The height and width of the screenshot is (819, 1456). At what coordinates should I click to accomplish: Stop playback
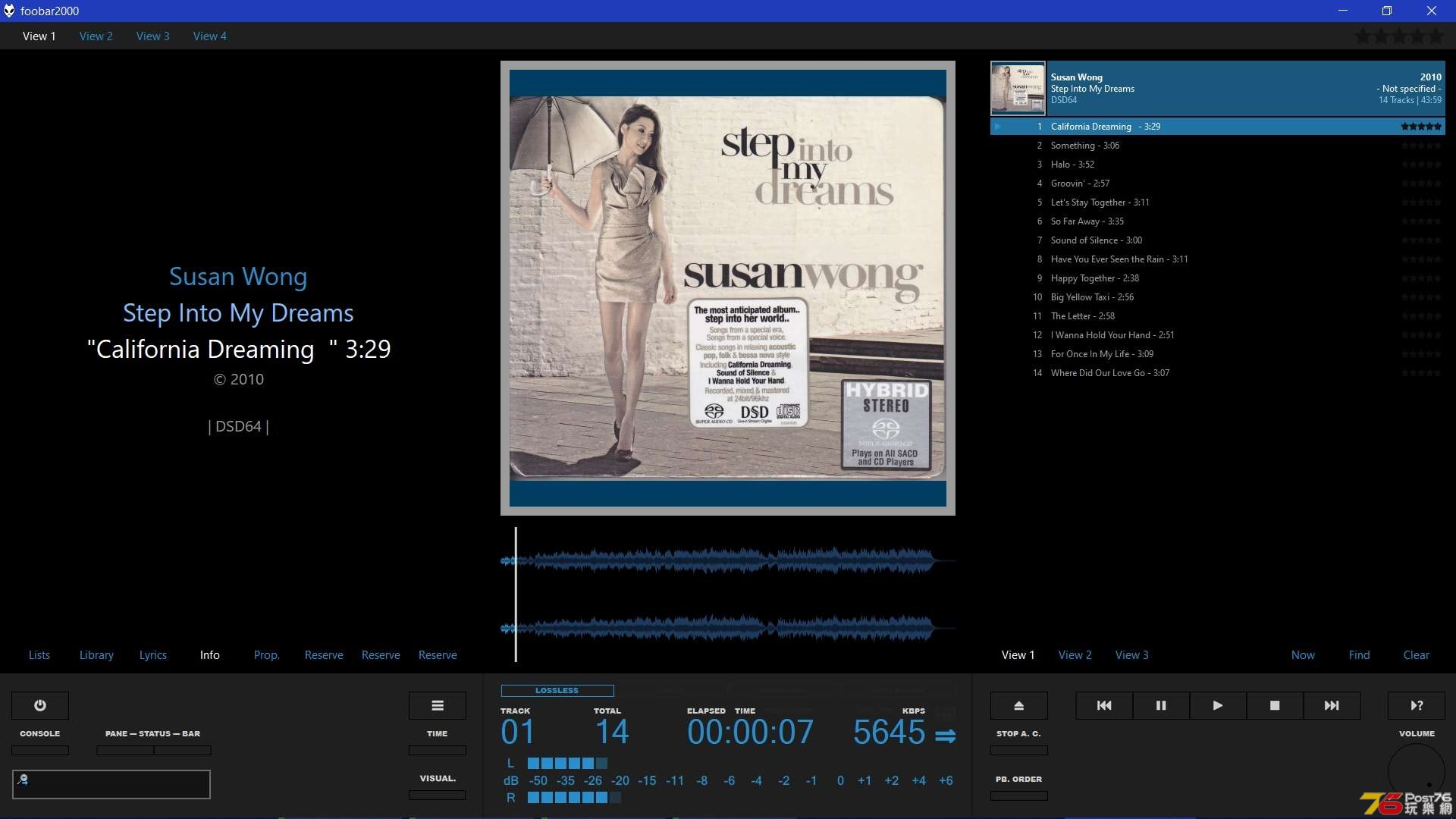click(x=1275, y=705)
